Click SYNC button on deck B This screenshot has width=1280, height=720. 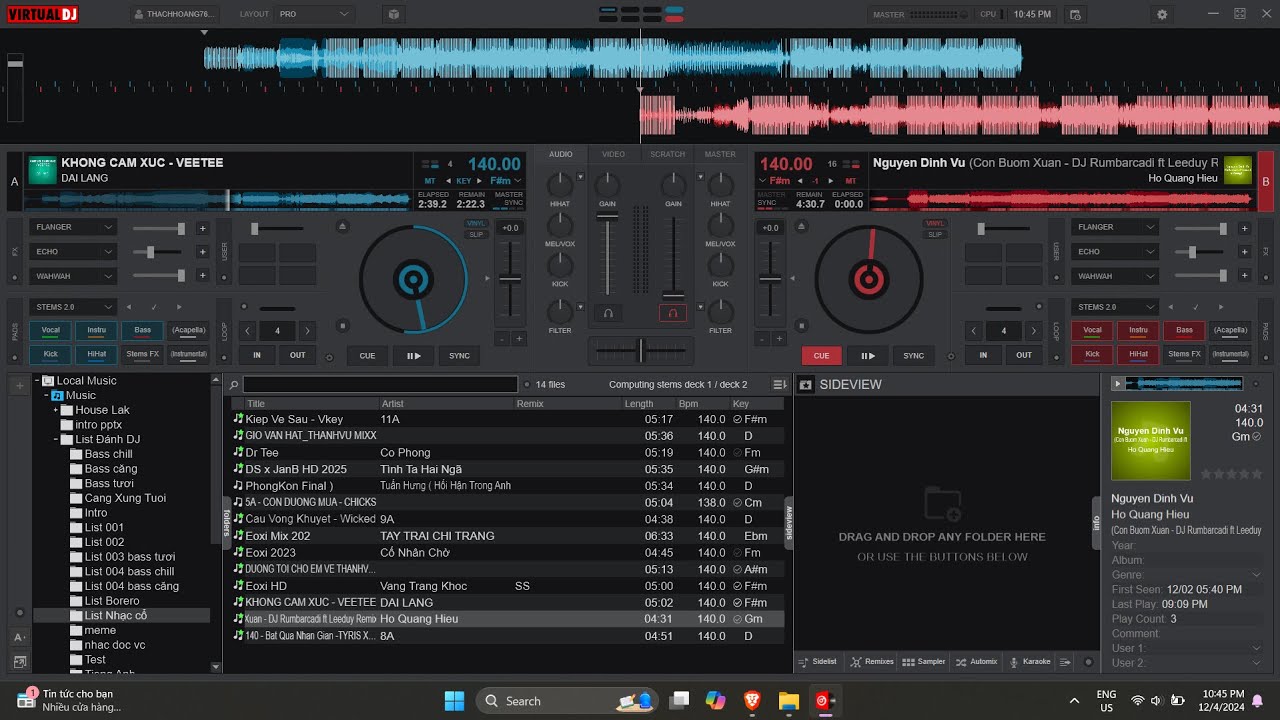click(x=914, y=355)
